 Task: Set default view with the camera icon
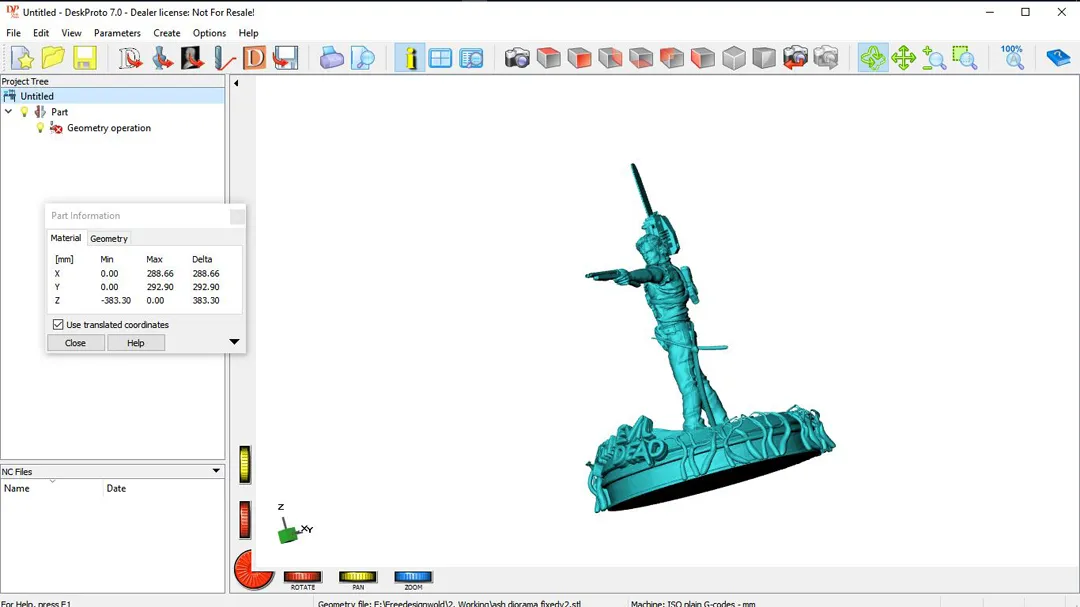click(517, 58)
